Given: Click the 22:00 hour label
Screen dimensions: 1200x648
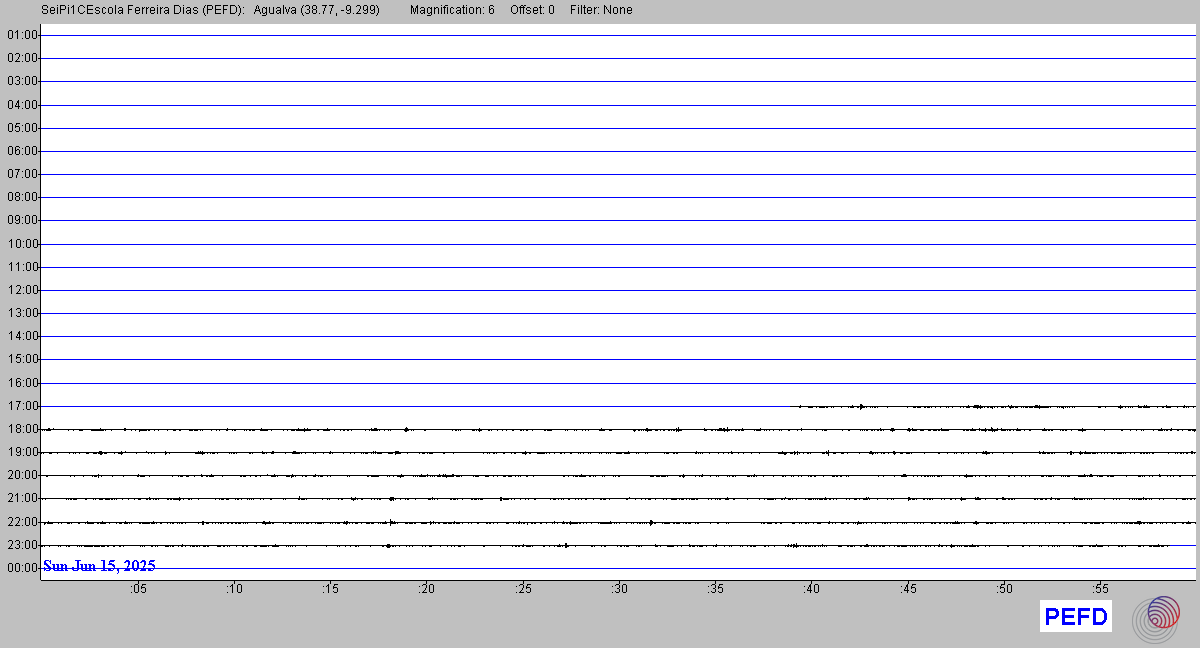Looking at the screenshot, I should point(22,522).
